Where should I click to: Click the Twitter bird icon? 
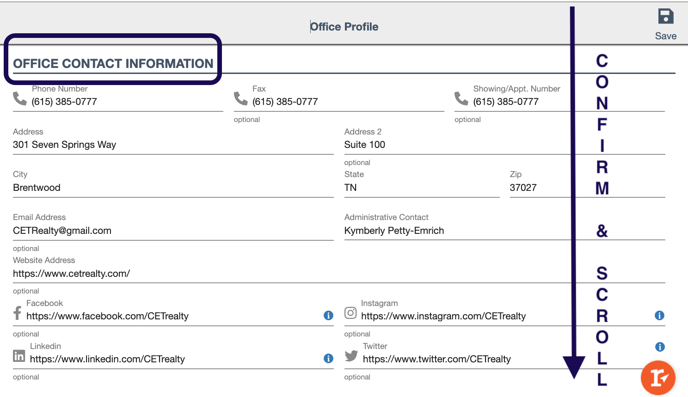coord(351,355)
